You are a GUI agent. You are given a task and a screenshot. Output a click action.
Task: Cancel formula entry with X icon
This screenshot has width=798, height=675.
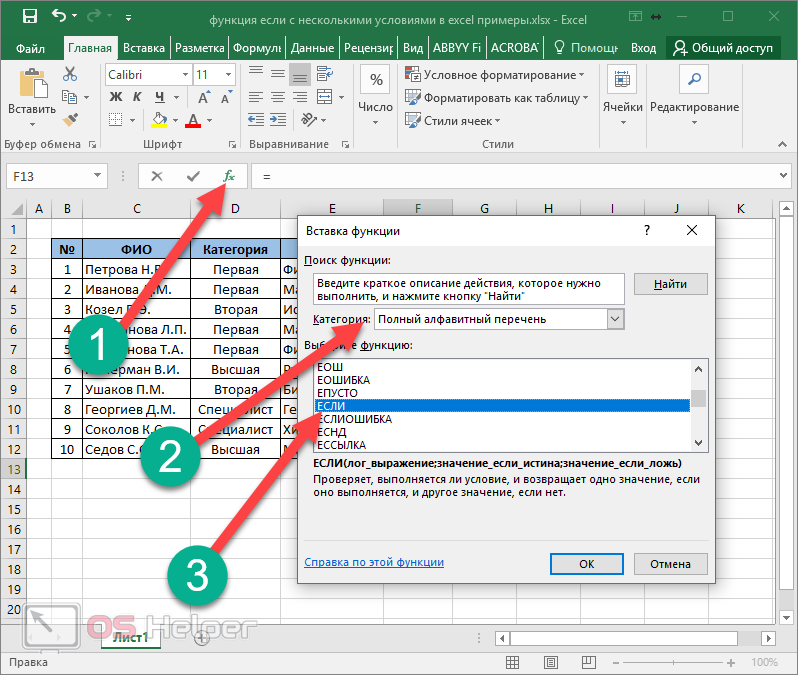point(157,176)
